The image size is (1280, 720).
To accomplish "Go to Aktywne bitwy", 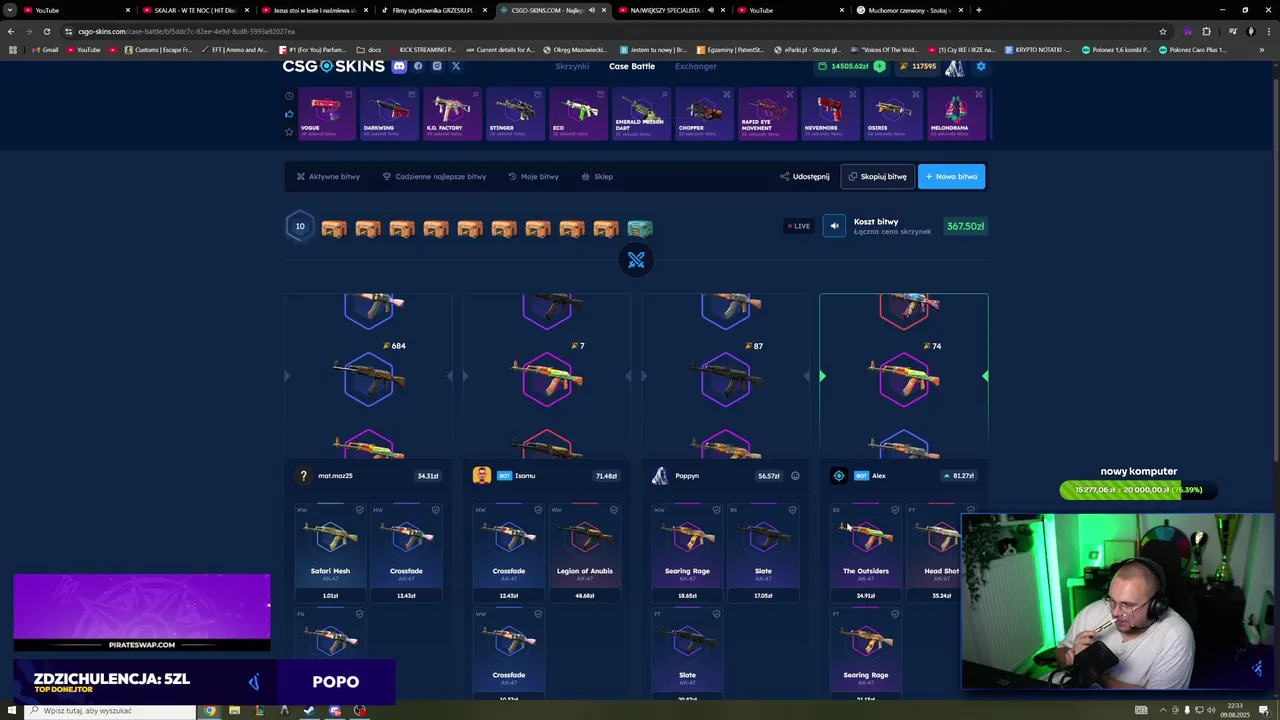I will click(328, 176).
